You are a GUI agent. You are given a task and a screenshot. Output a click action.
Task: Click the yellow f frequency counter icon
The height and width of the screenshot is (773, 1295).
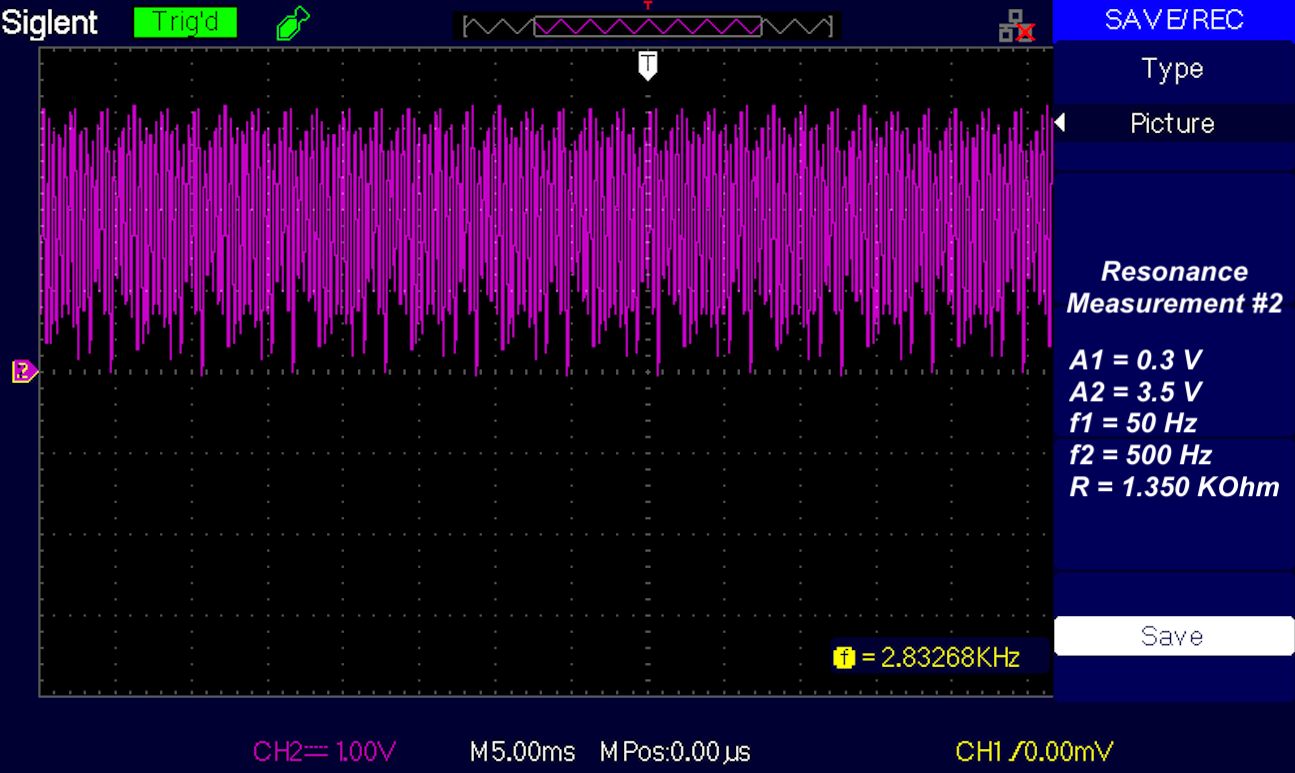click(844, 657)
